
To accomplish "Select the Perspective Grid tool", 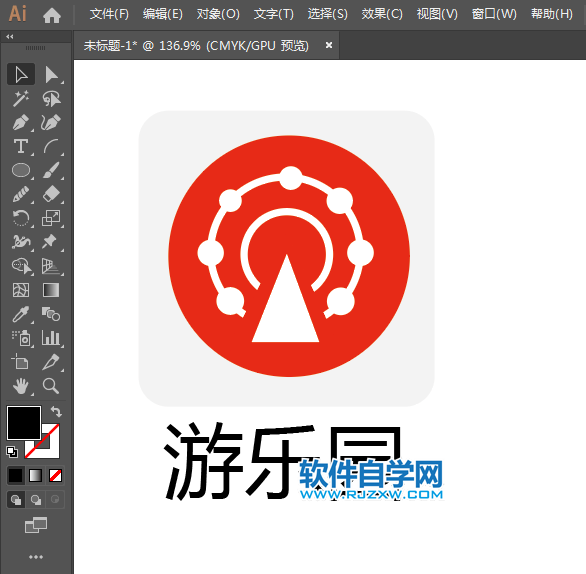I will (x=51, y=266).
